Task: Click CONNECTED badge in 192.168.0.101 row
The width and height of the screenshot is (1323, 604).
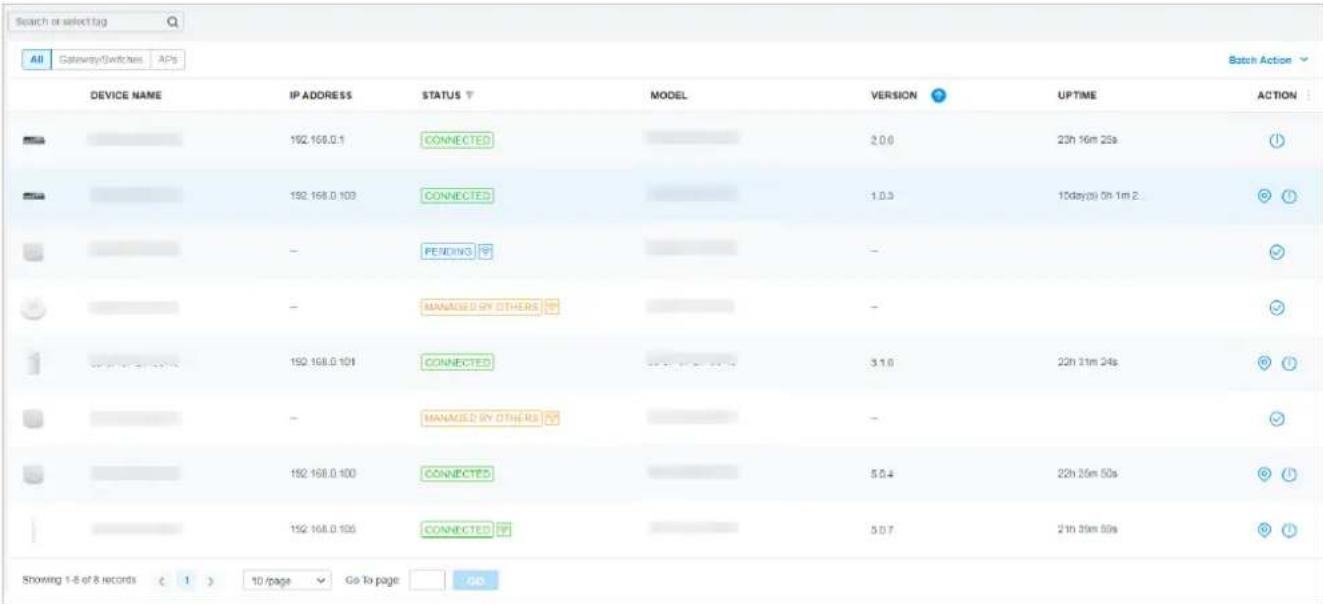Action: click(x=457, y=362)
